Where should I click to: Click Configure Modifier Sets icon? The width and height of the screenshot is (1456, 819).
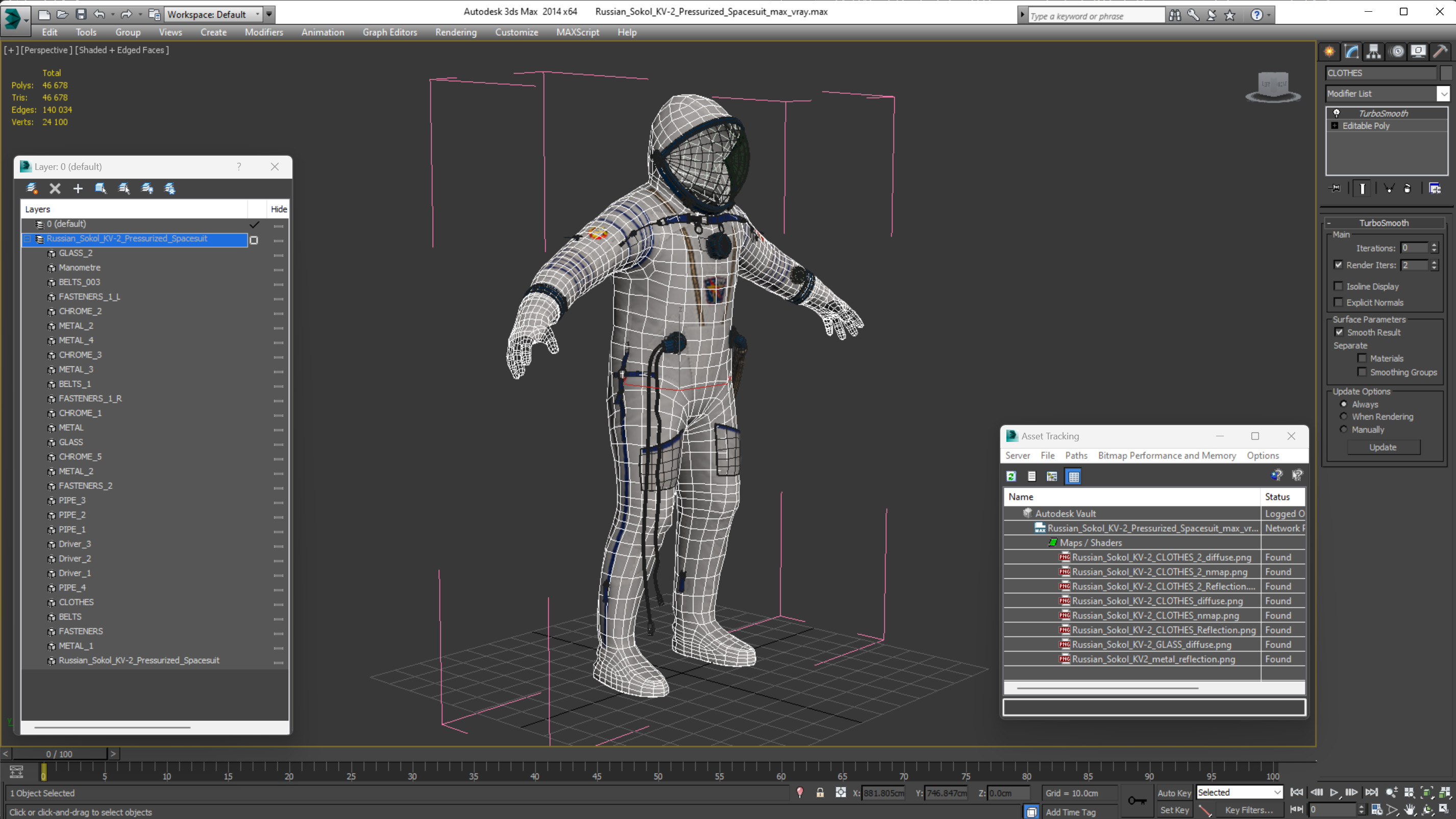click(x=1435, y=188)
